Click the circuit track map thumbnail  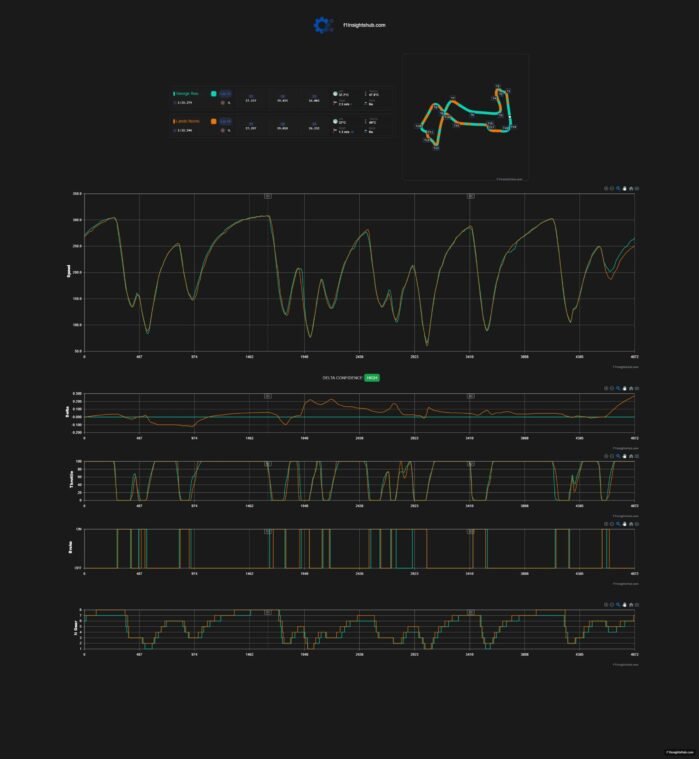465,117
